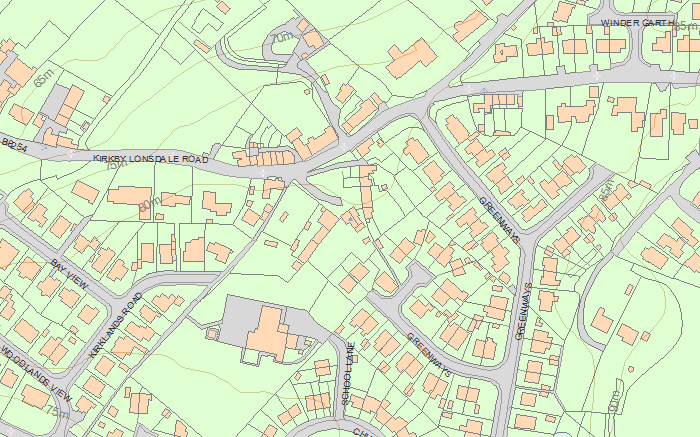Click the blue marker symbol on the building
Image resolution: width=700 pixels, height=437 pixels.
pos(351,219)
